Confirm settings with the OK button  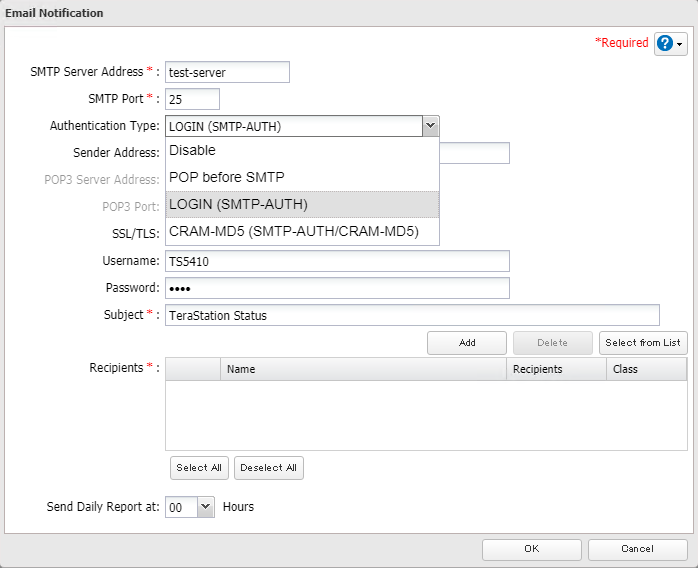[x=531, y=549]
